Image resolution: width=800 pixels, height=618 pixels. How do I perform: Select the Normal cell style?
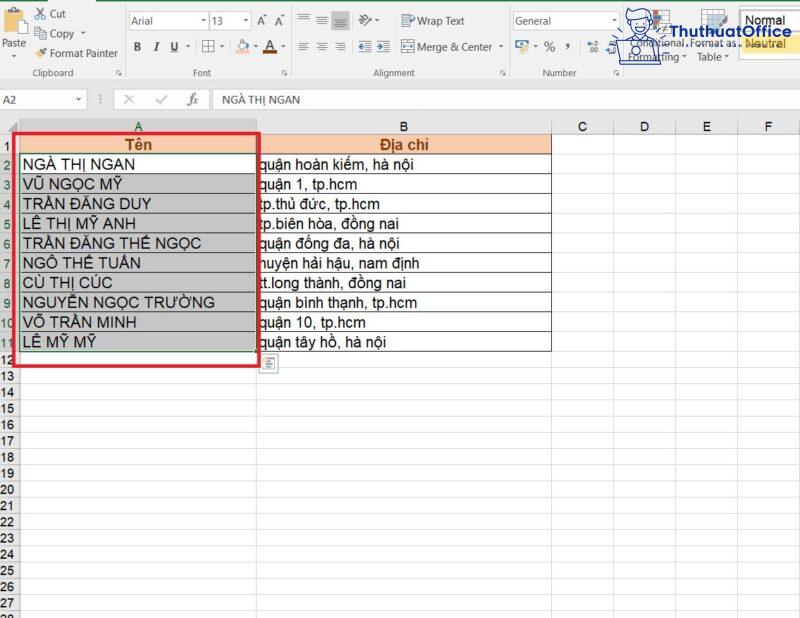point(766,19)
